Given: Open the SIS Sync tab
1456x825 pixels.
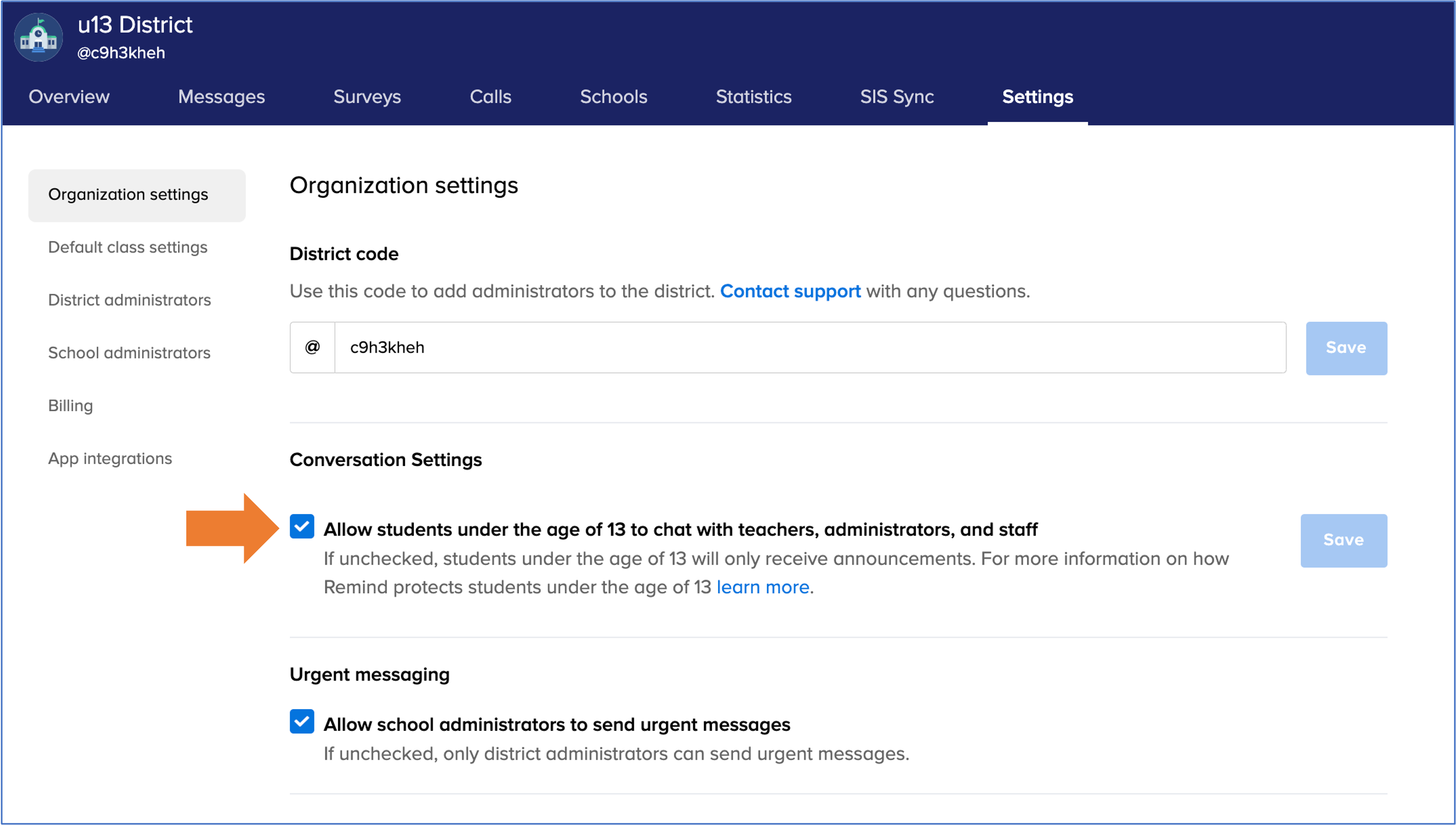Looking at the screenshot, I should [x=897, y=97].
